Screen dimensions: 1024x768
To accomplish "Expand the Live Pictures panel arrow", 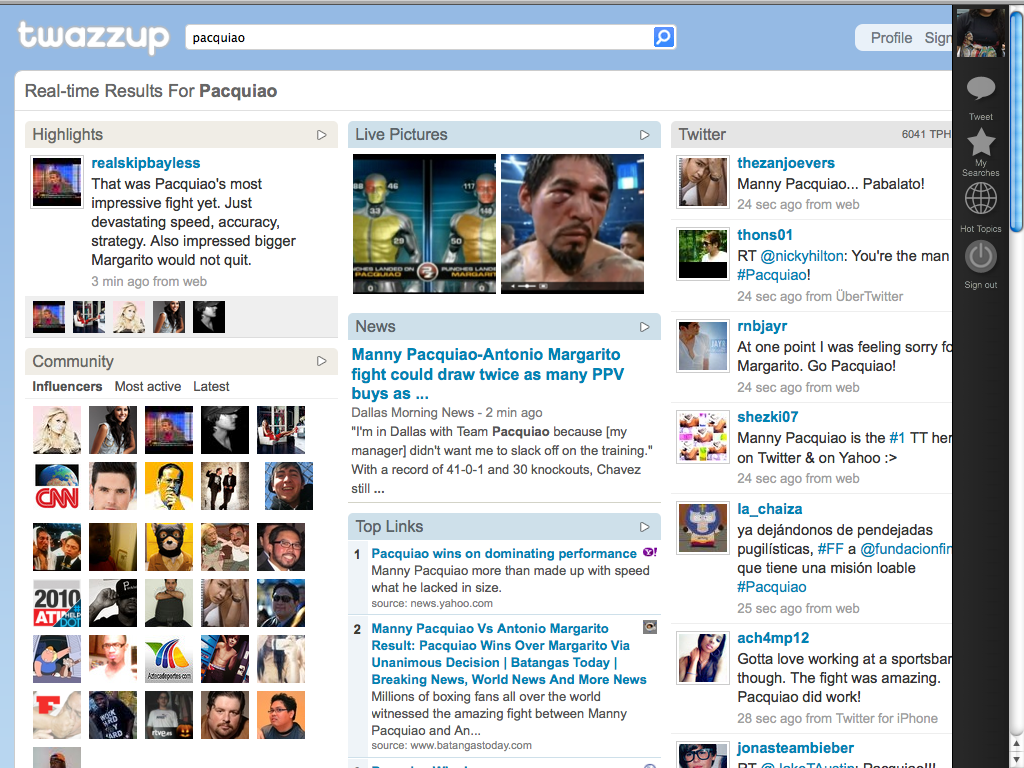I will (x=645, y=135).
